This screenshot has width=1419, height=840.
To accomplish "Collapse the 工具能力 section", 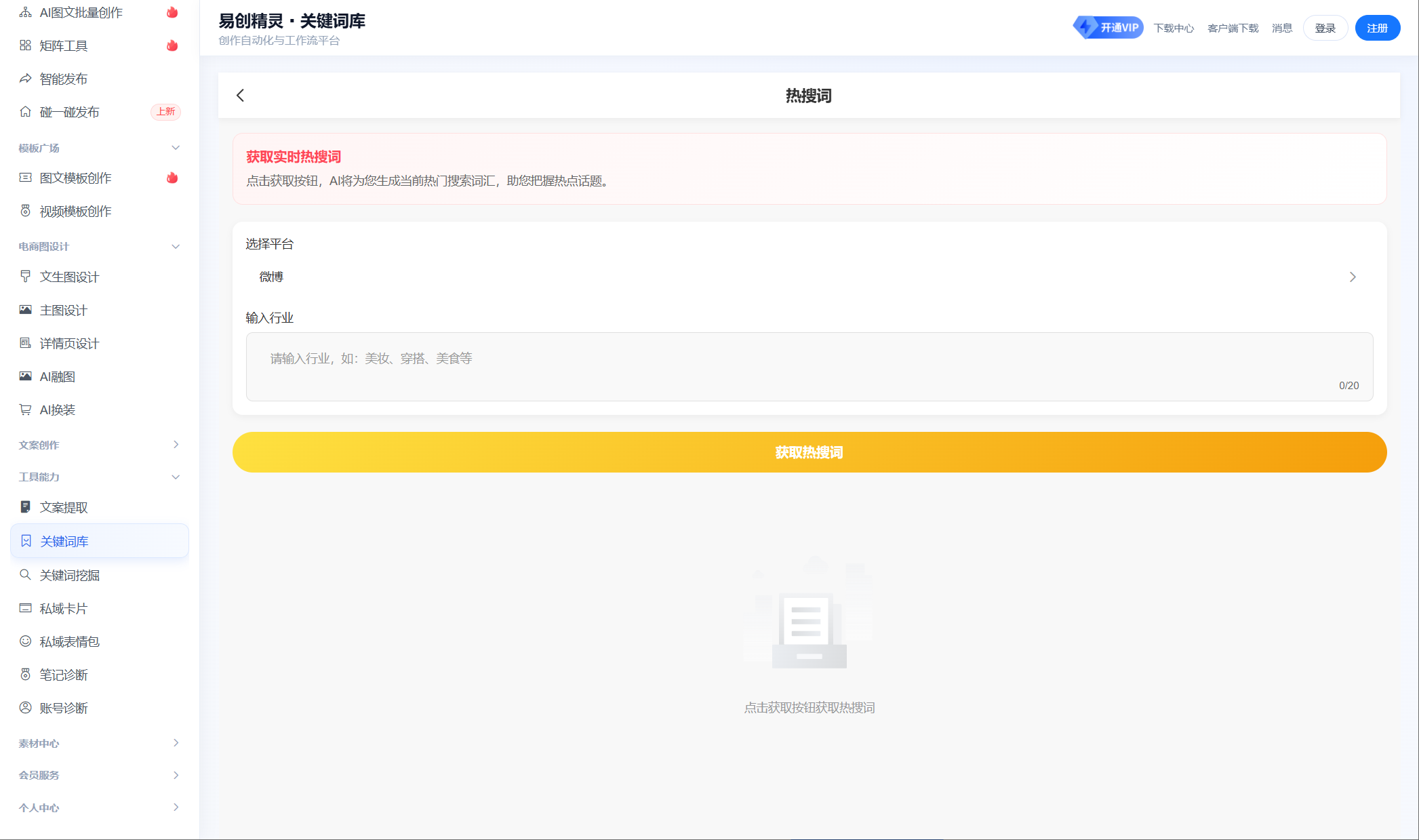I will 176,477.
